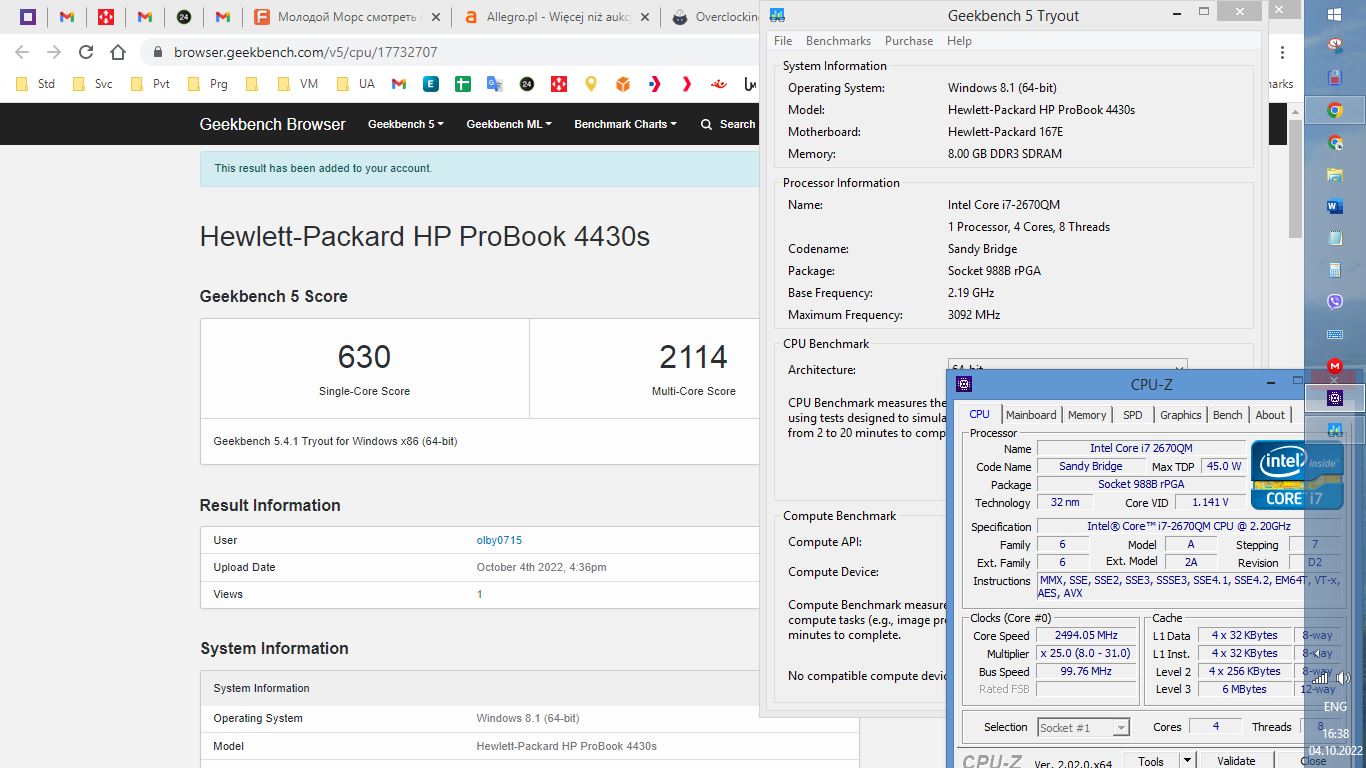
Task: Open the UA bookmarks folder
Action: point(356,84)
